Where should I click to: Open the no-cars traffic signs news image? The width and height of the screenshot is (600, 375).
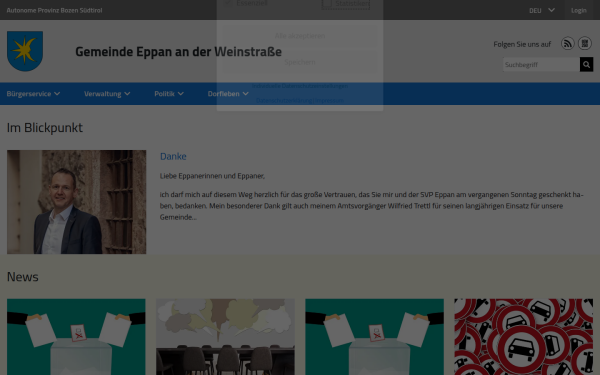(523, 337)
